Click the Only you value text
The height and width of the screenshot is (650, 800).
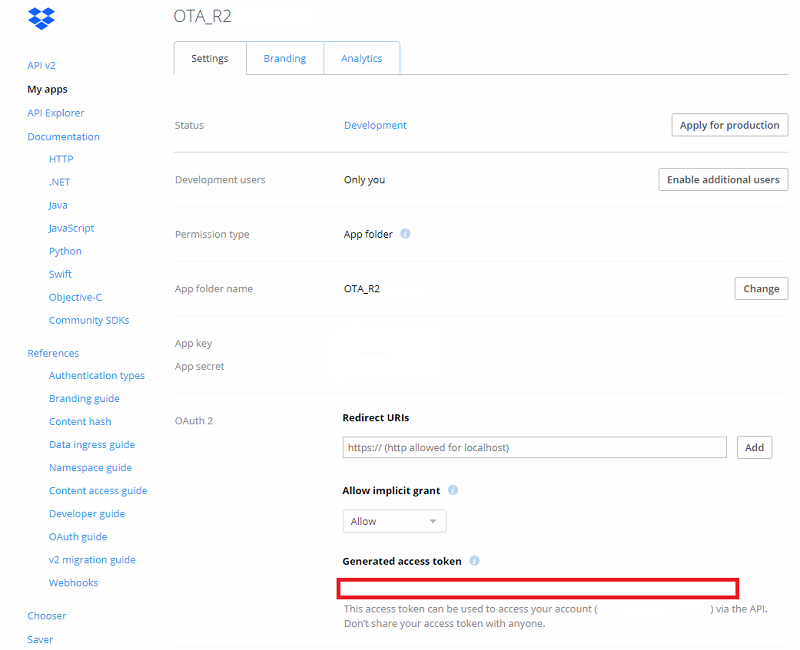coord(364,180)
